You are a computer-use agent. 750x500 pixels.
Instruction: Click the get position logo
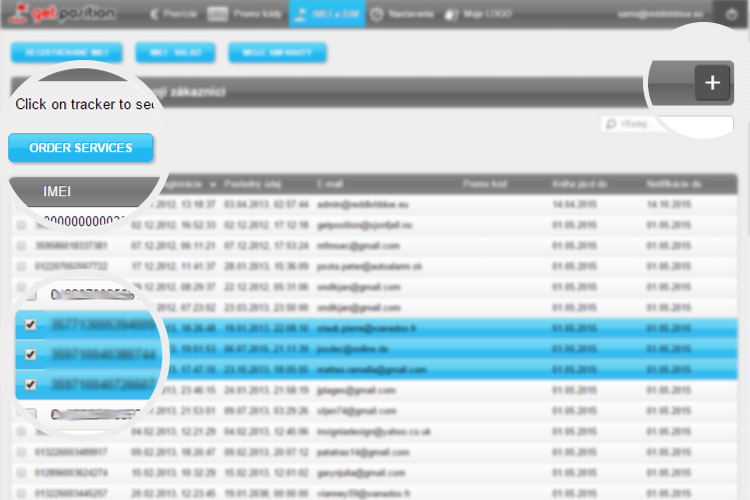click(x=63, y=13)
